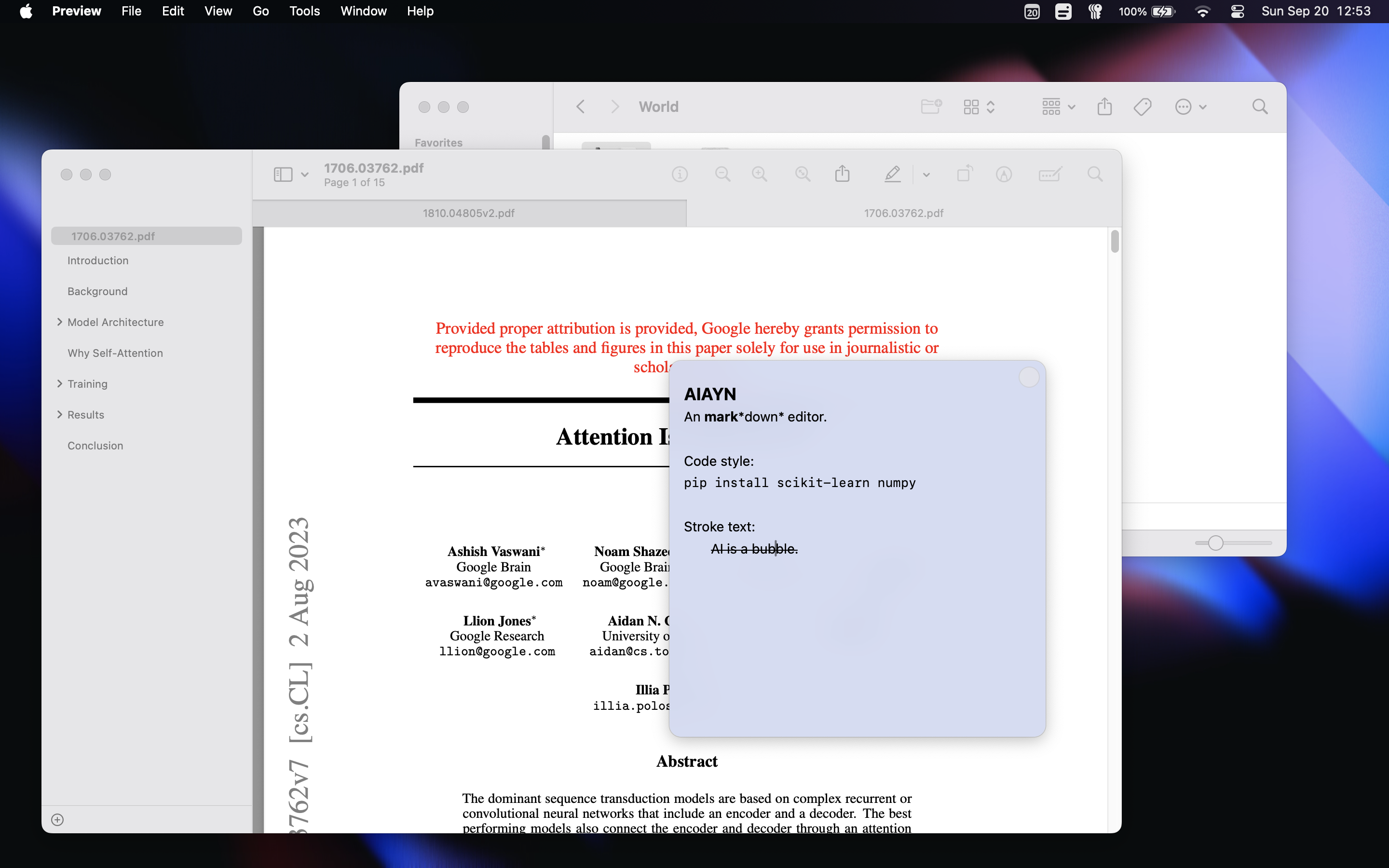
Task: Click the Preview document scrollbar thumb
Action: click(x=1115, y=241)
